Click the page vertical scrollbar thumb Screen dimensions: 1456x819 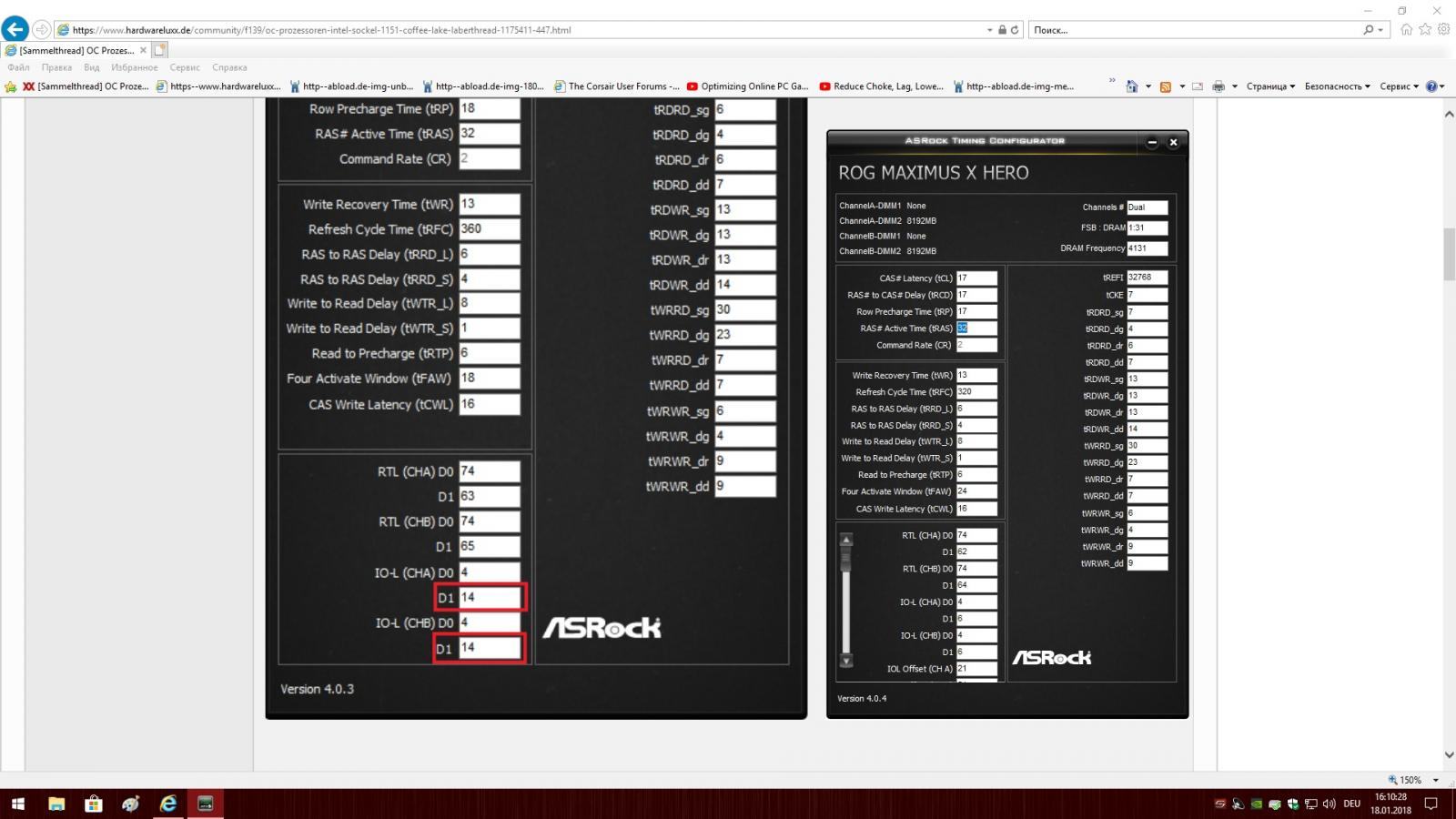click(x=1449, y=255)
